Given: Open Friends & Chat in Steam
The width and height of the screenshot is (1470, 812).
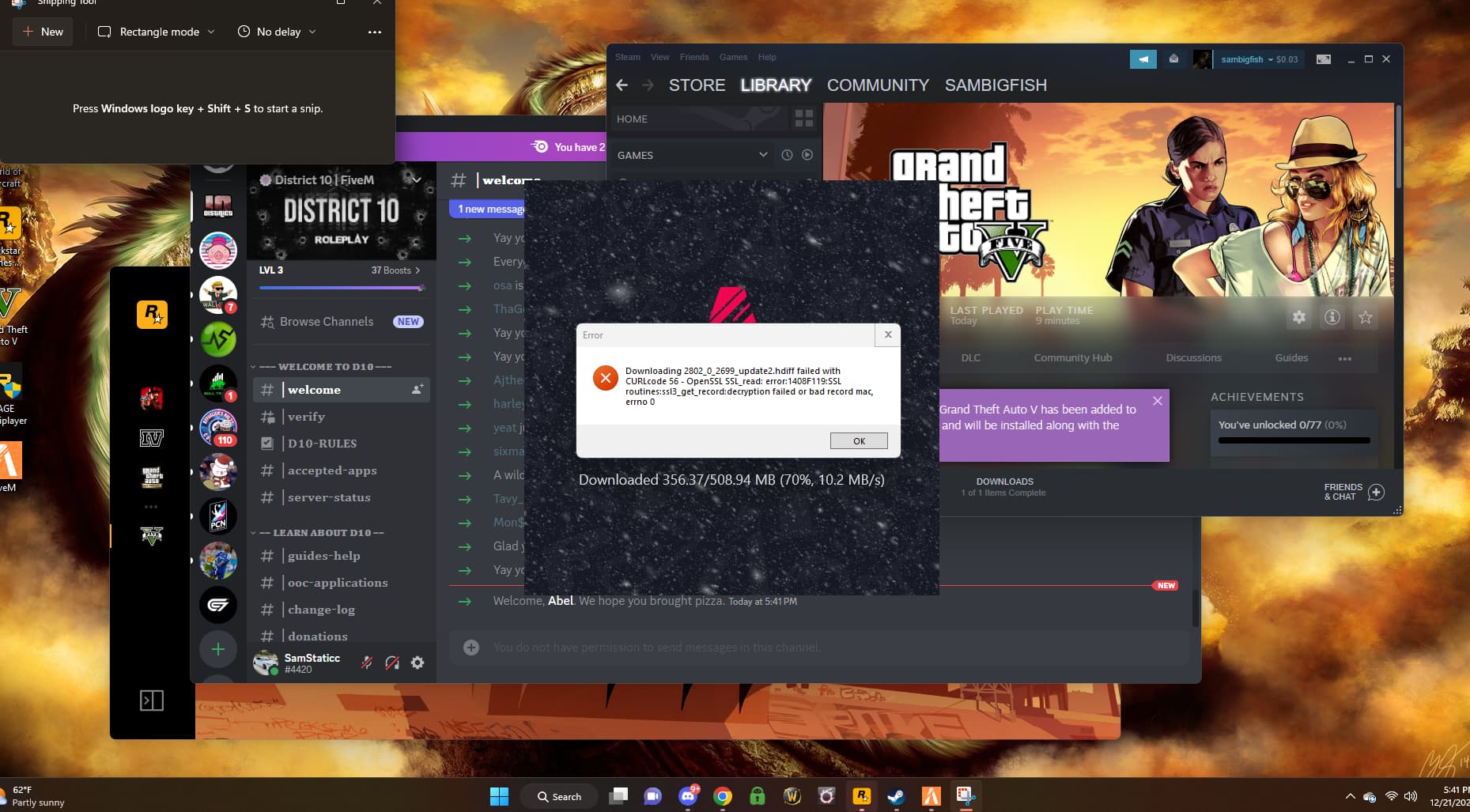Looking at the screenshot, I should (1354, 492).
